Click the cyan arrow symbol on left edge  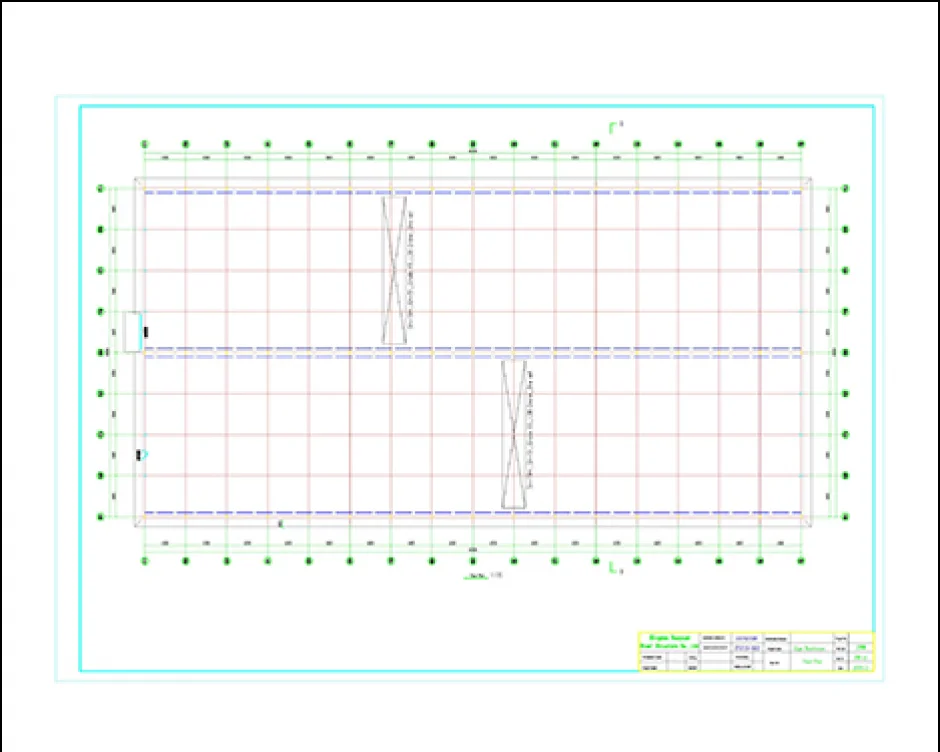144,455
